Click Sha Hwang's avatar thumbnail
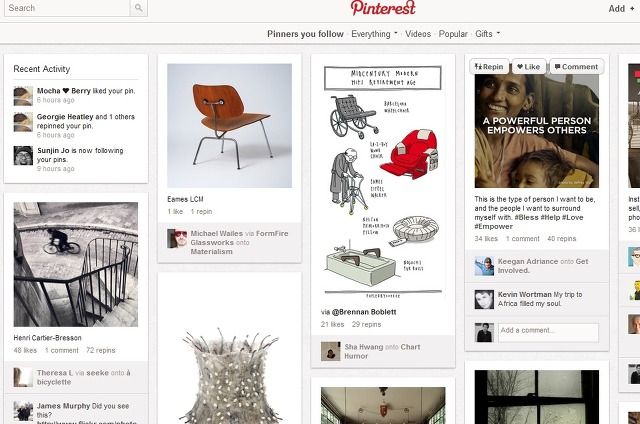 (x=330, y=351)
